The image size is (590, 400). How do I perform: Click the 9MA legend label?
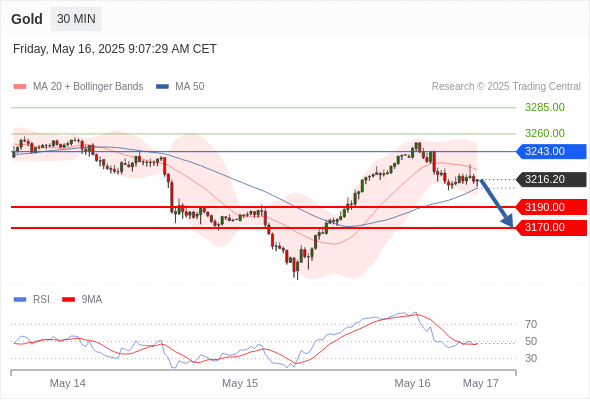click(92, 300)
